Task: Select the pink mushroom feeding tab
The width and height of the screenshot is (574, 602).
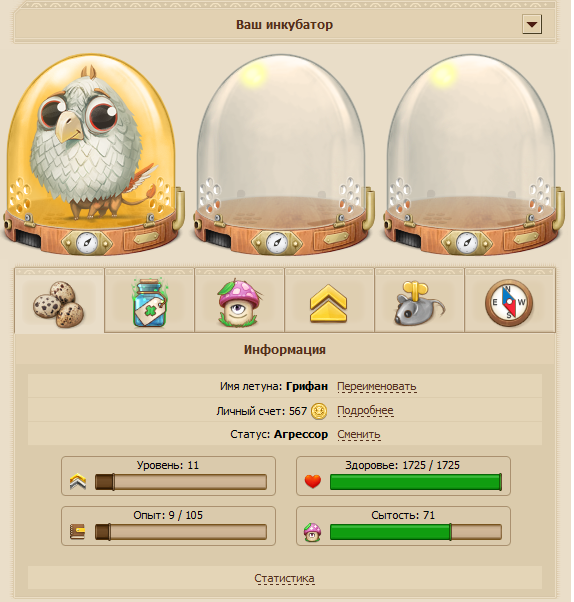Action: click(239, 301)
